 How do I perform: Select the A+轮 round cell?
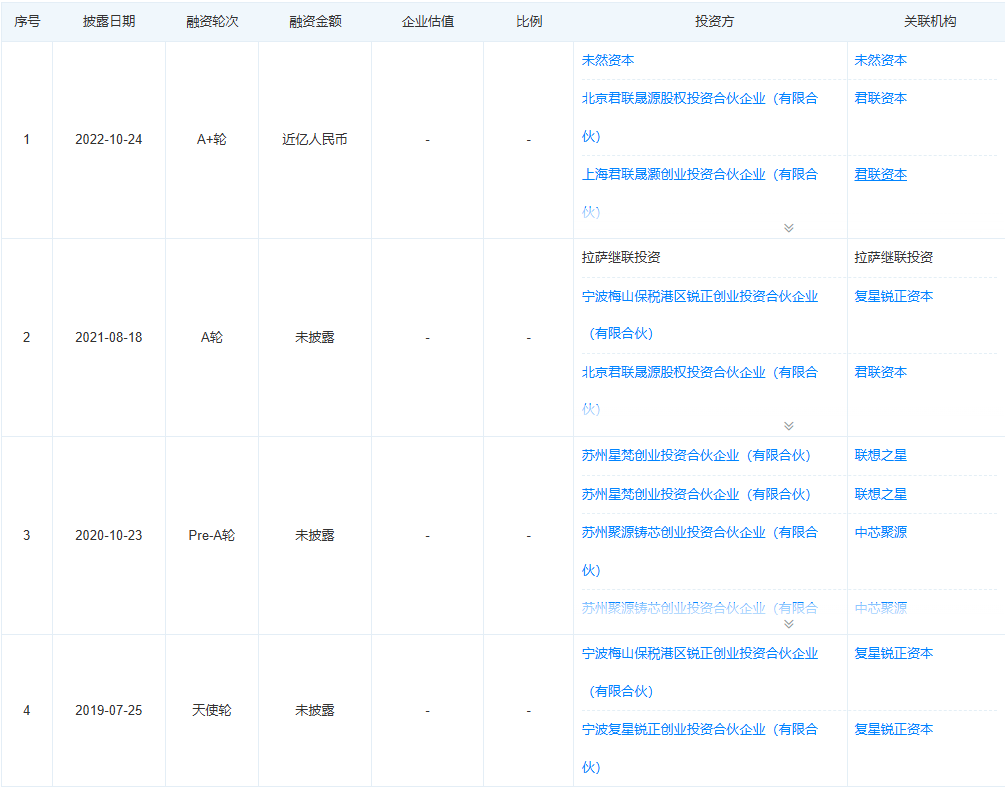point(212,139)
